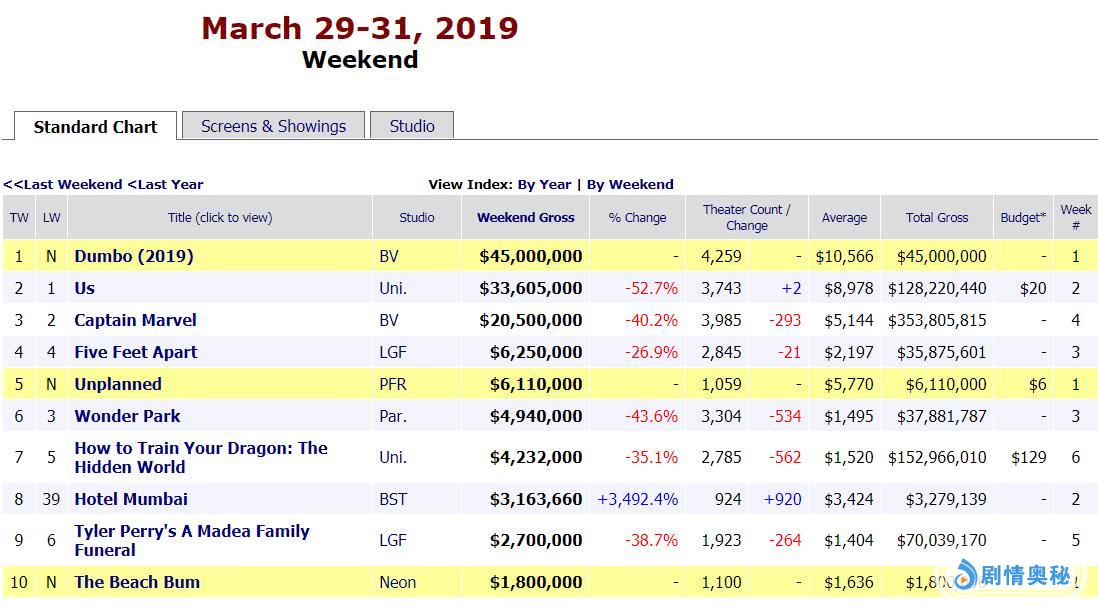Open Captain Marvel title link
The image size is (1098, 605).
click(135, 320)
